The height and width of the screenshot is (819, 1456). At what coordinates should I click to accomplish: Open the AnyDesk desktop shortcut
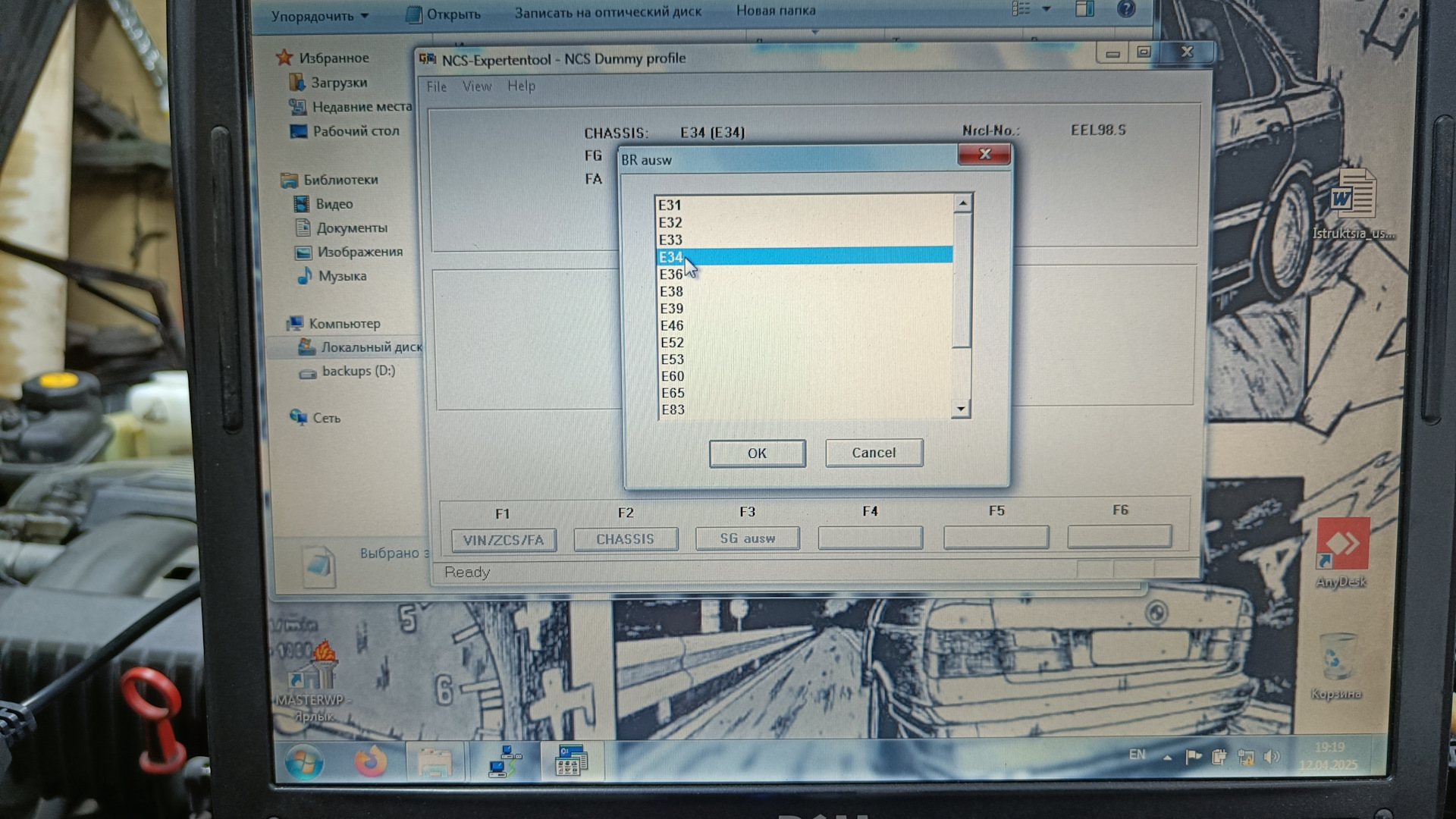coord(1342,552)
